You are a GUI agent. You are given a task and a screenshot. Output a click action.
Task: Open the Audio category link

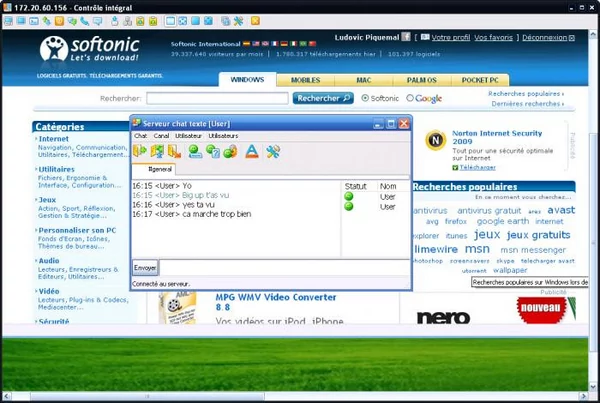click(x=49, y=261)
